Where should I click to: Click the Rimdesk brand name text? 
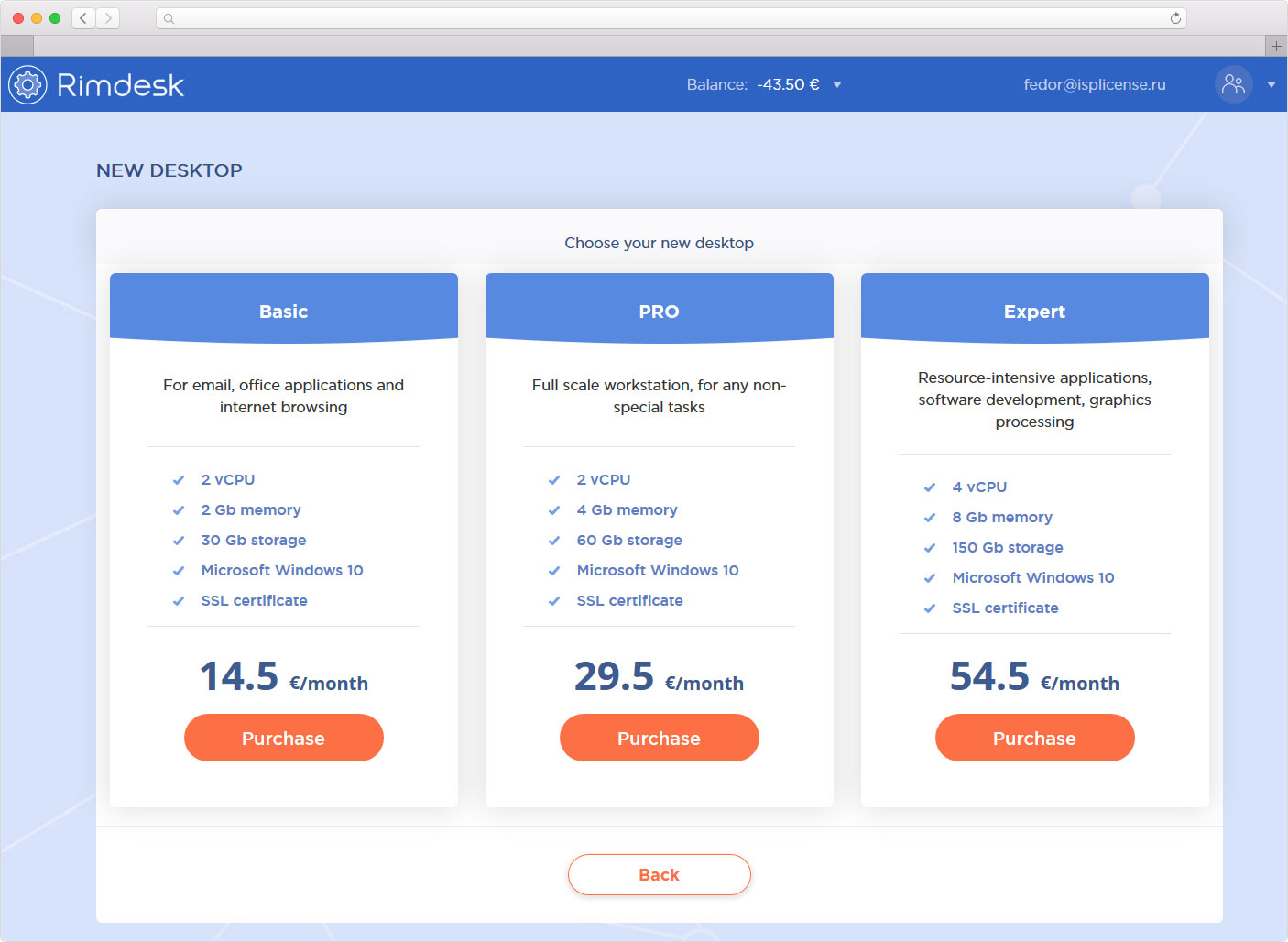120,85
